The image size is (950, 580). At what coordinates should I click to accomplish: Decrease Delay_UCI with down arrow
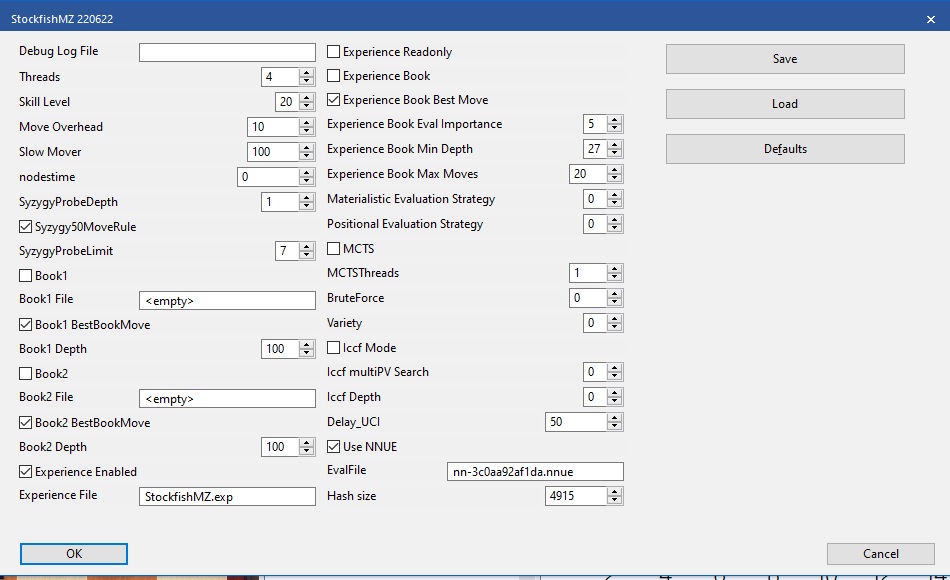(614, 426)
